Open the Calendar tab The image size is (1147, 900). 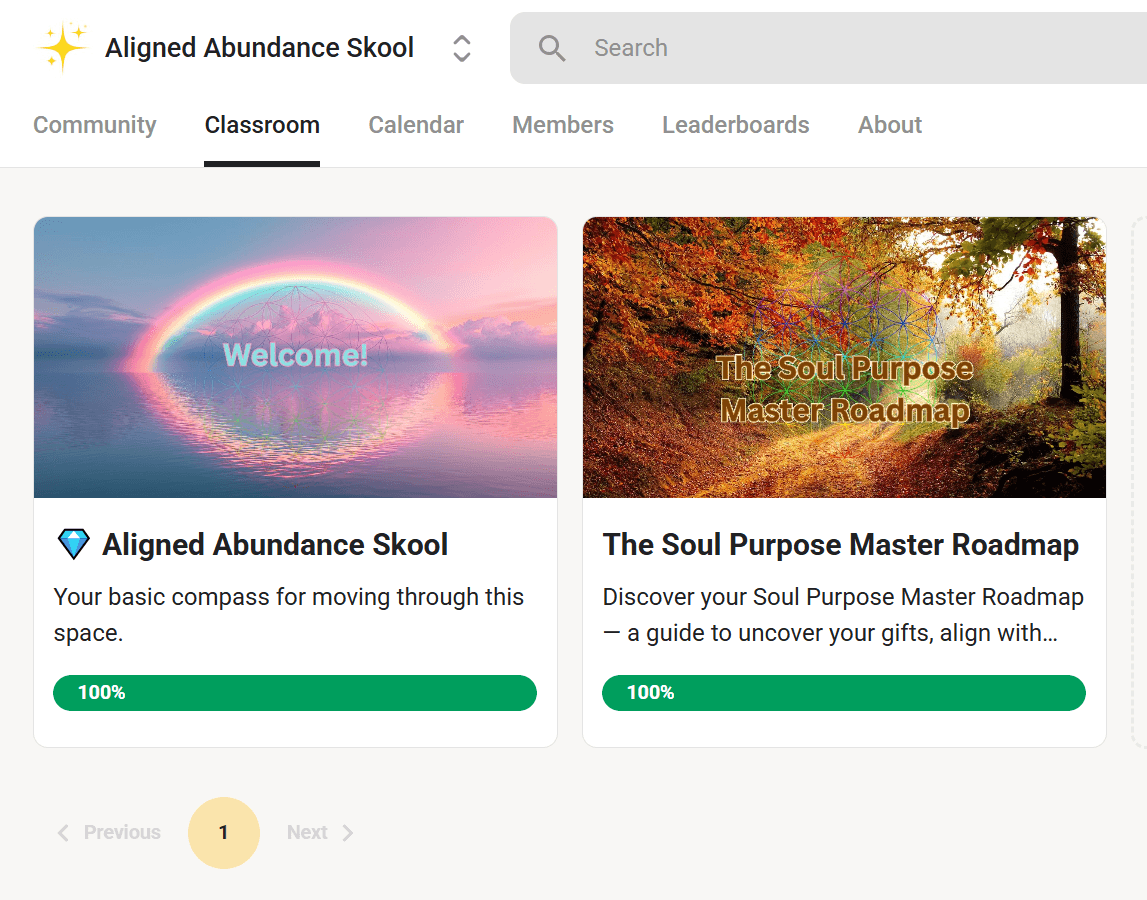point(416,125)
